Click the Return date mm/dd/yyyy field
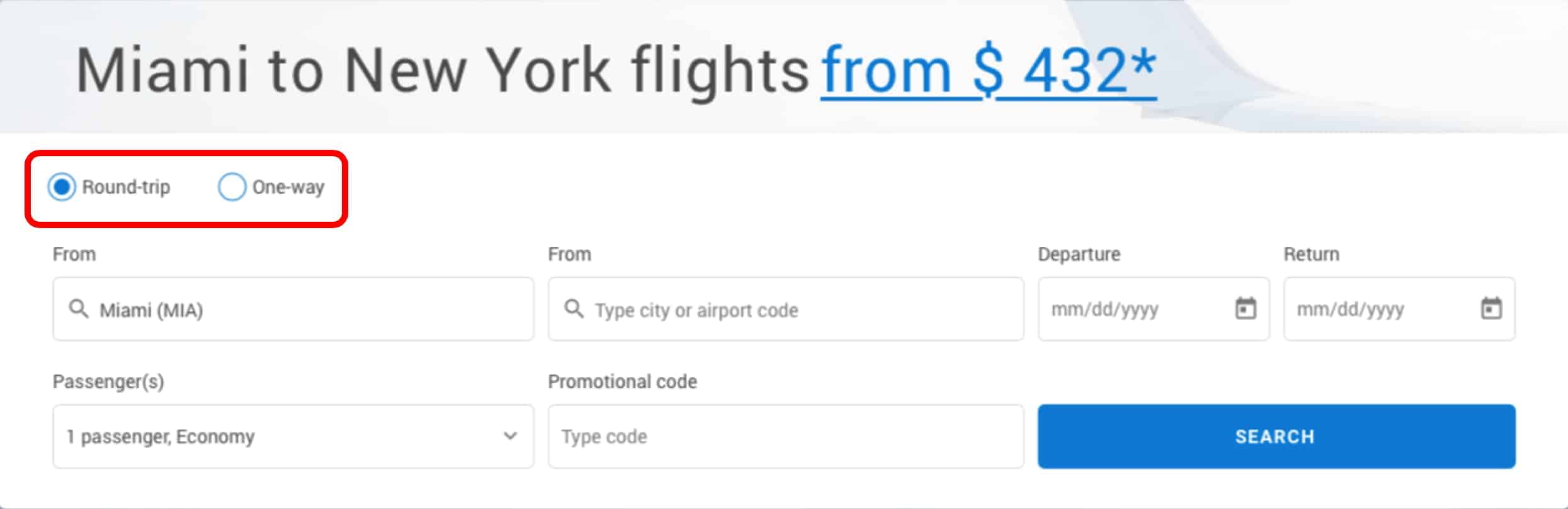 (x=1399, y=309)
